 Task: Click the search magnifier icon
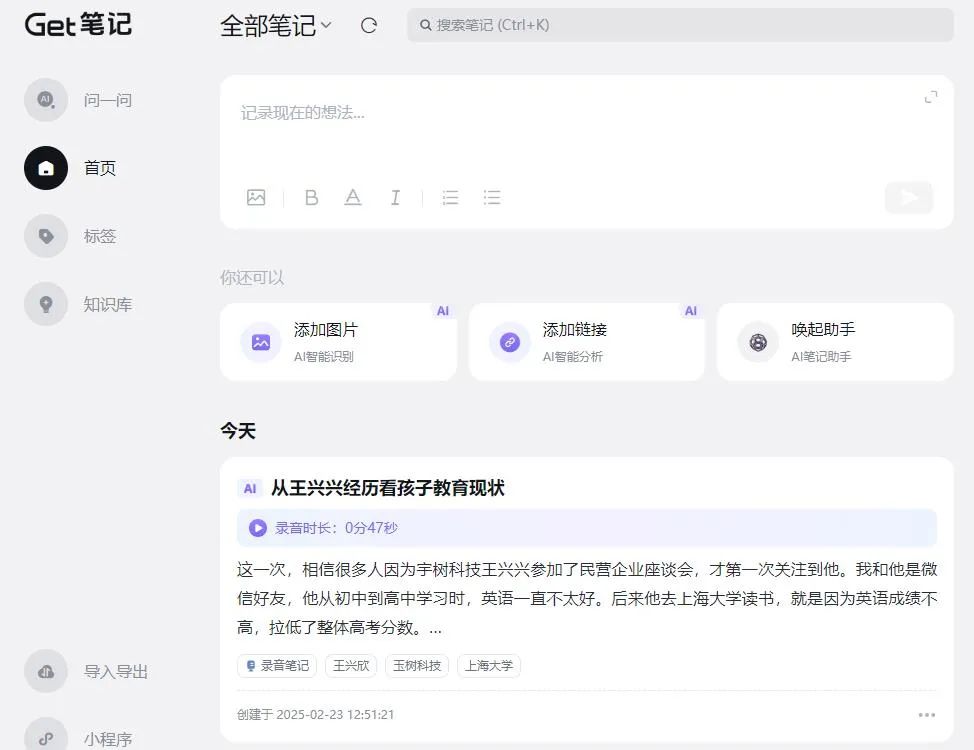[426, 25]
